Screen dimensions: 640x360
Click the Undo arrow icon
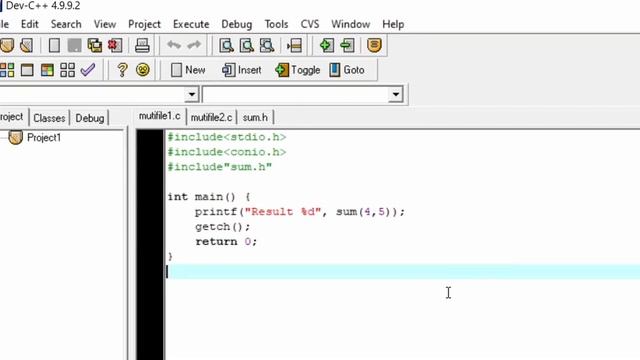pos(174,45)
